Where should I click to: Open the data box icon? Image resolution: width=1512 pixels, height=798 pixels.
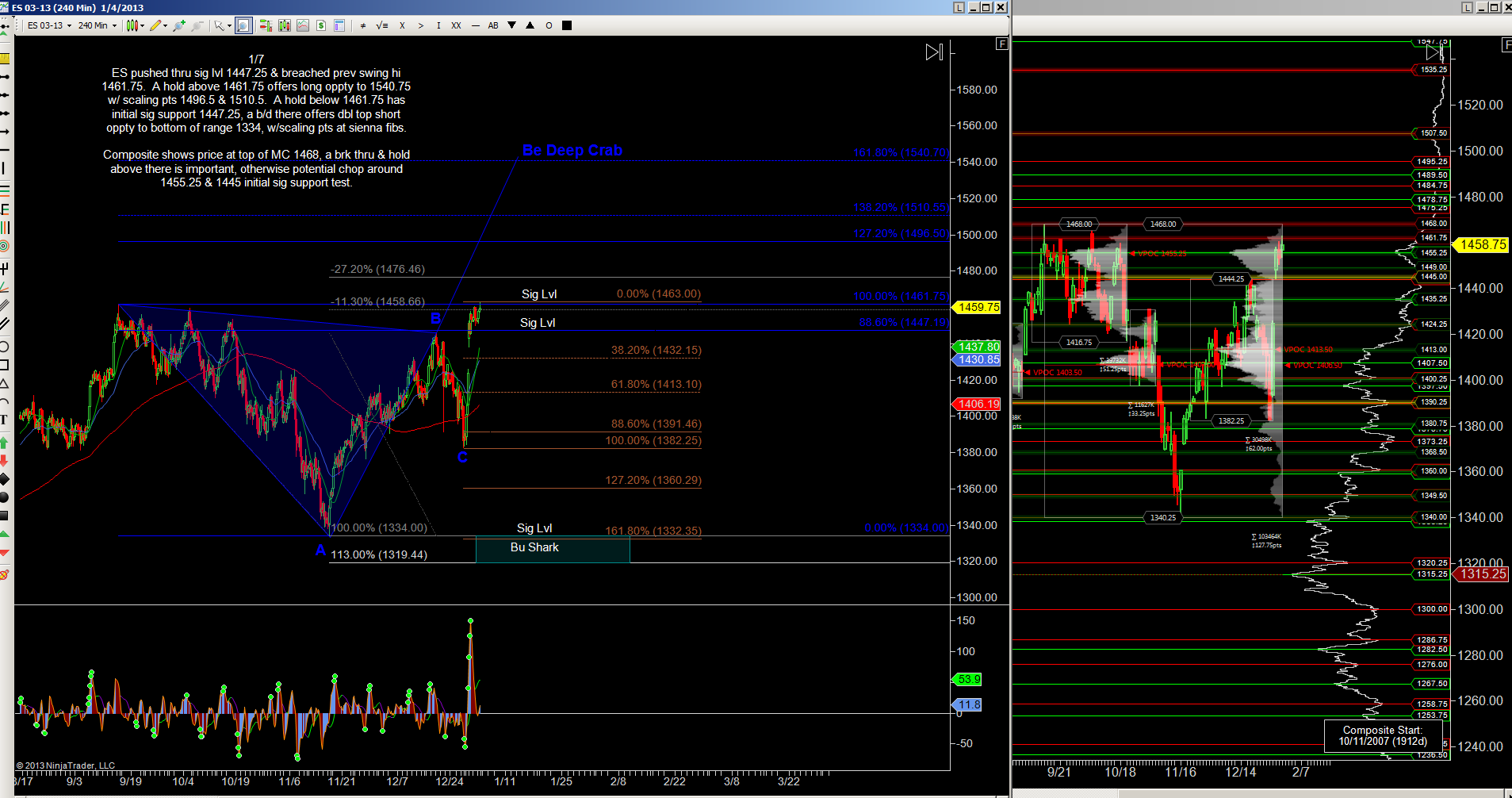(339, 25)
